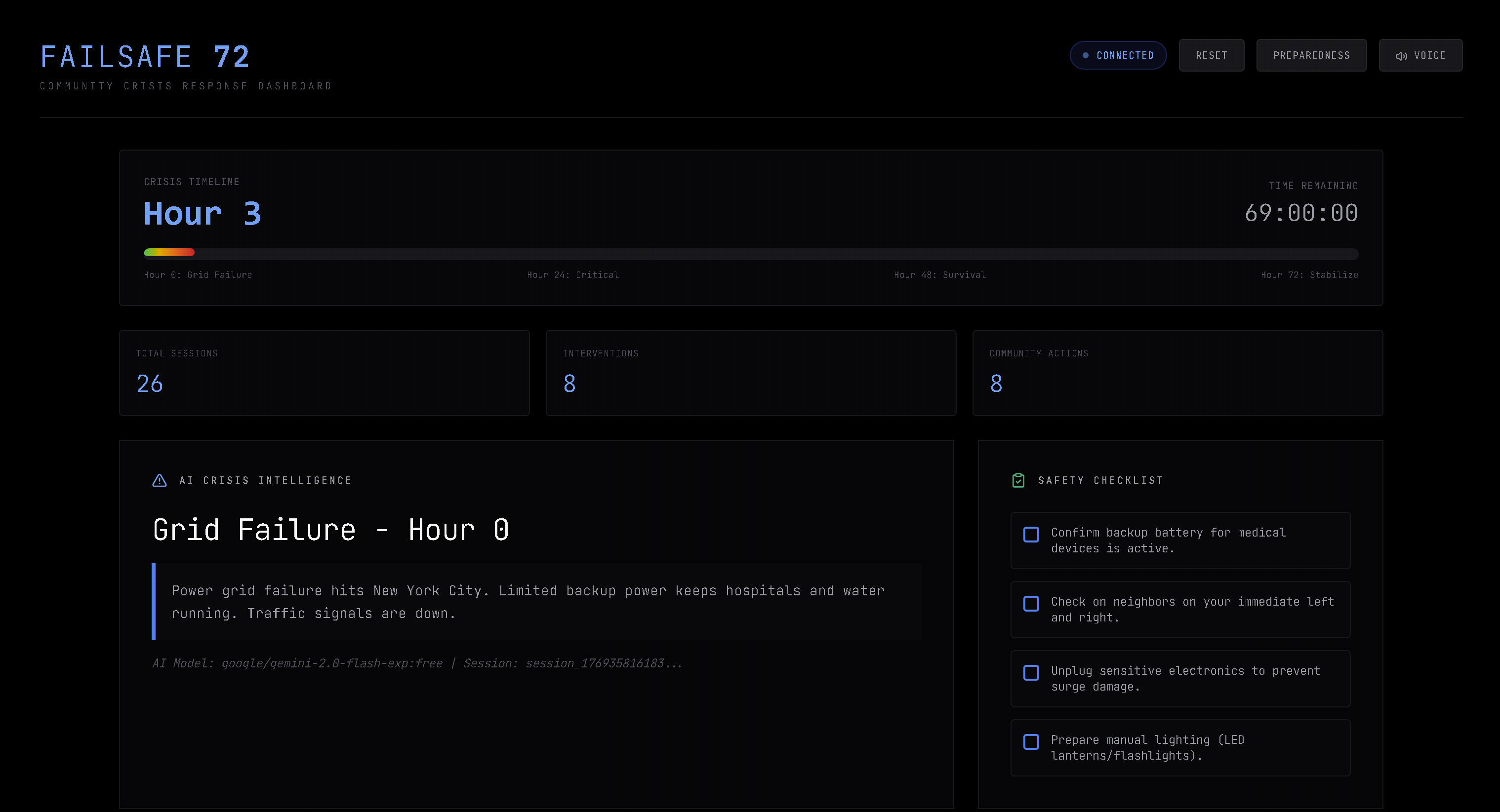Click the crisis timeline progress bar

tap(751, 253)
